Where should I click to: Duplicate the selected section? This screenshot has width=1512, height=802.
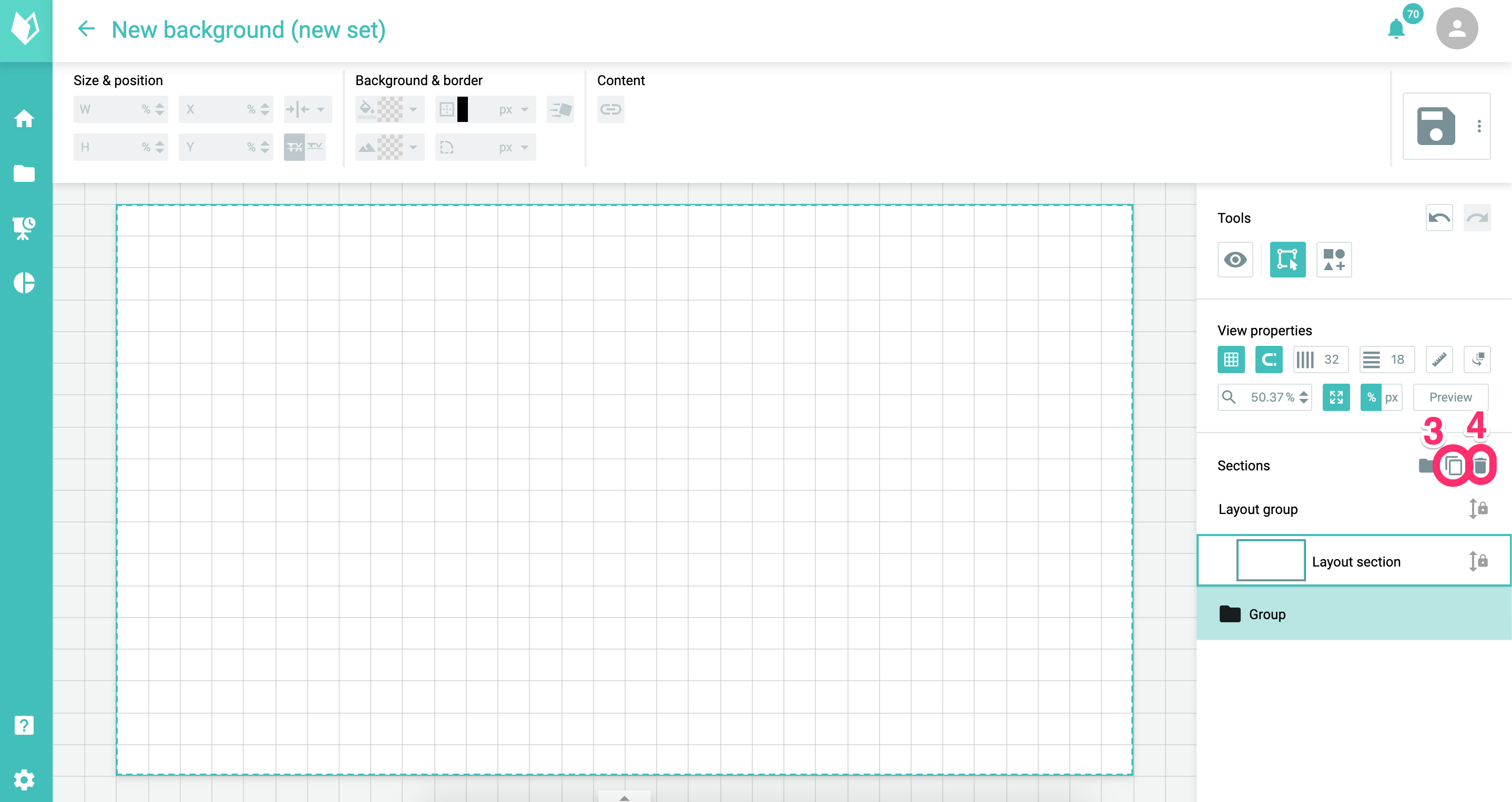pos(1453,465)
